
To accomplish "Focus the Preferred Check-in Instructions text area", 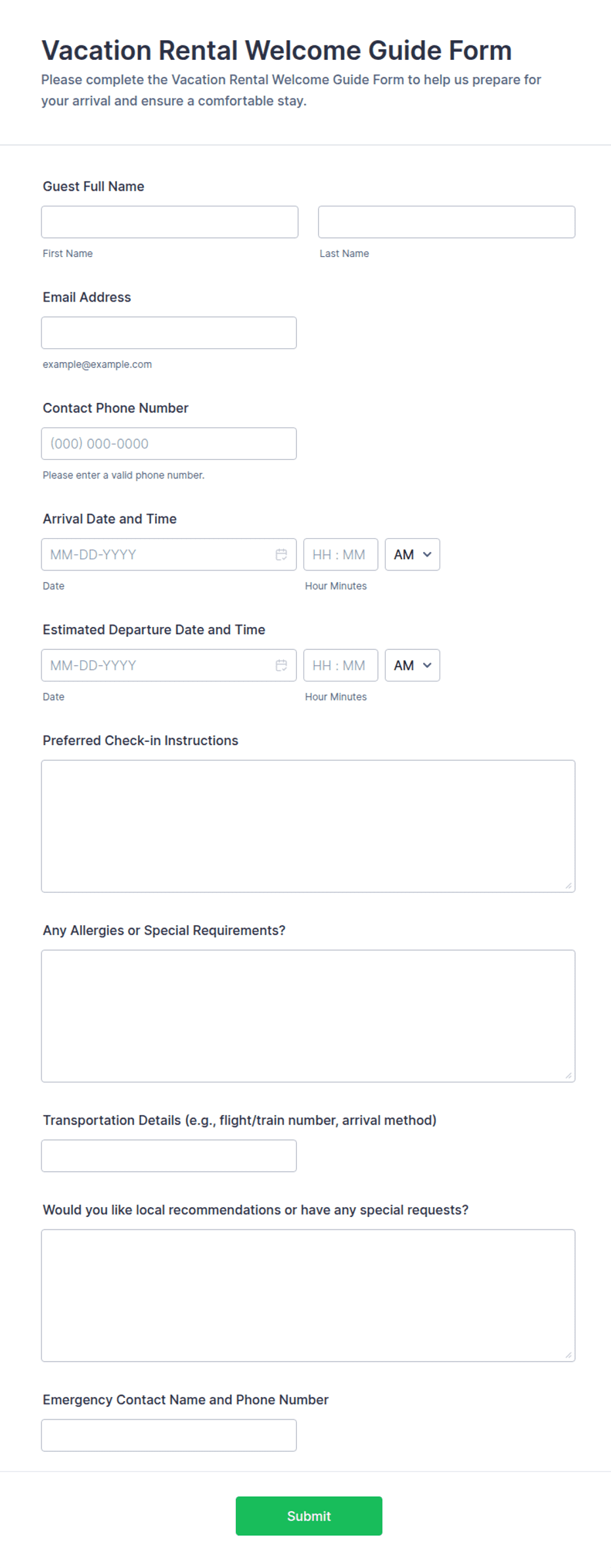I will (308, 826).
